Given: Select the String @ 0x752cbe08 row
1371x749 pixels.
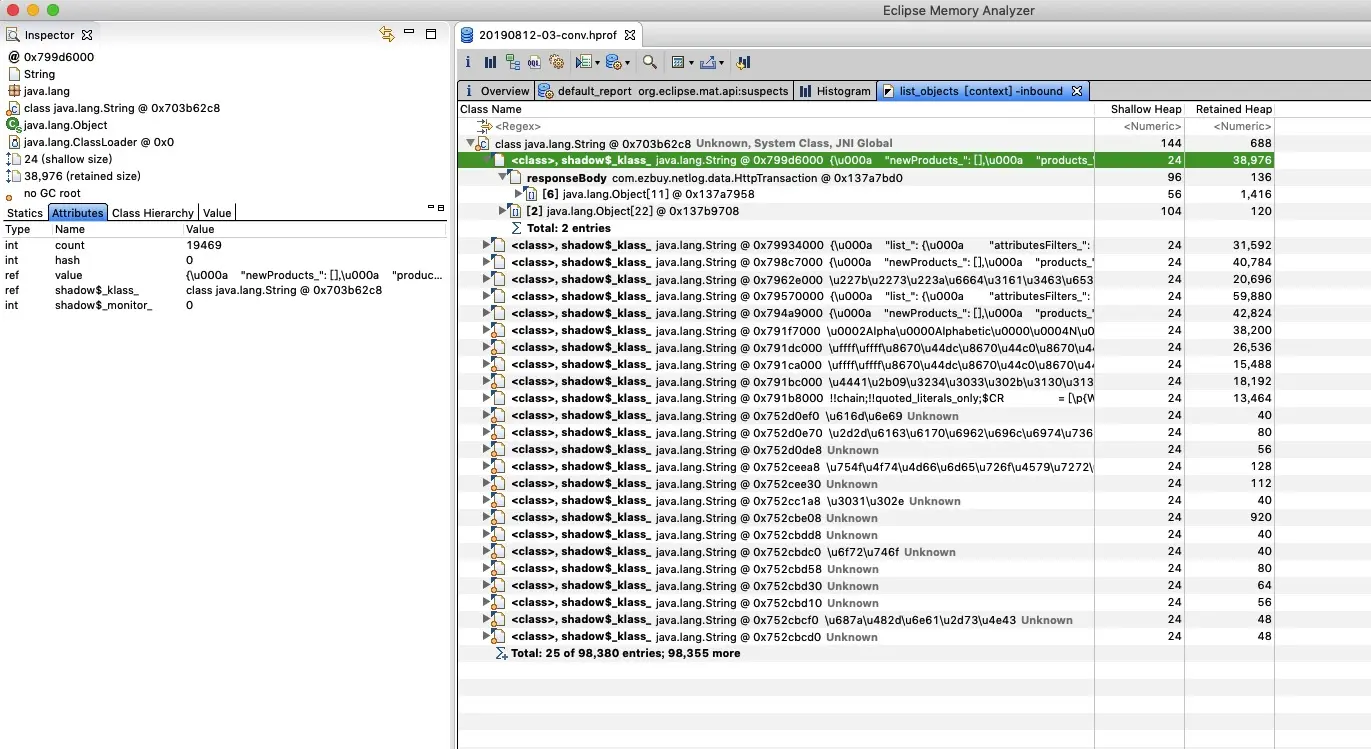Looking at the screenshot, I should (x=867, y=517).
